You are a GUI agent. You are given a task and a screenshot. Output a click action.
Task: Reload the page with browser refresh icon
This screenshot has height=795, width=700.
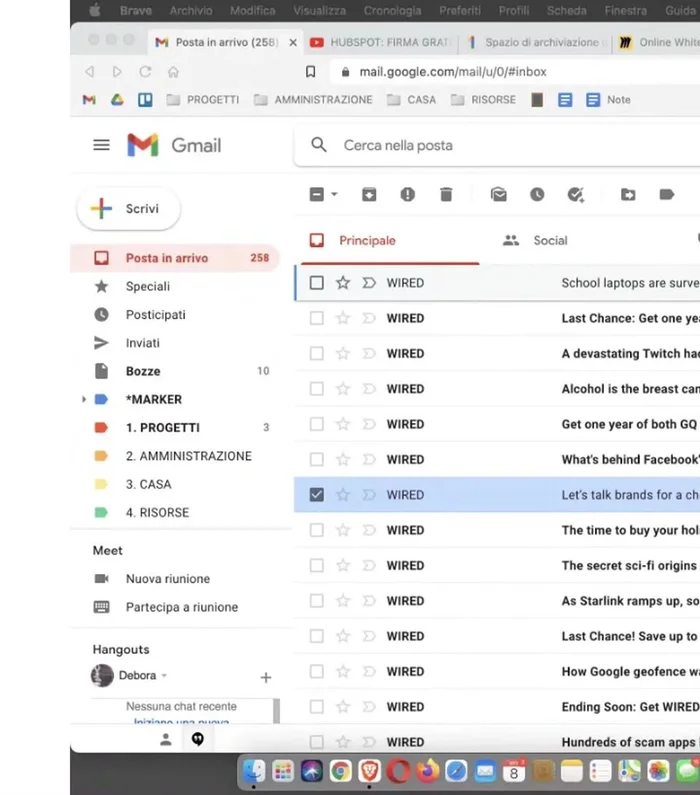145,72
